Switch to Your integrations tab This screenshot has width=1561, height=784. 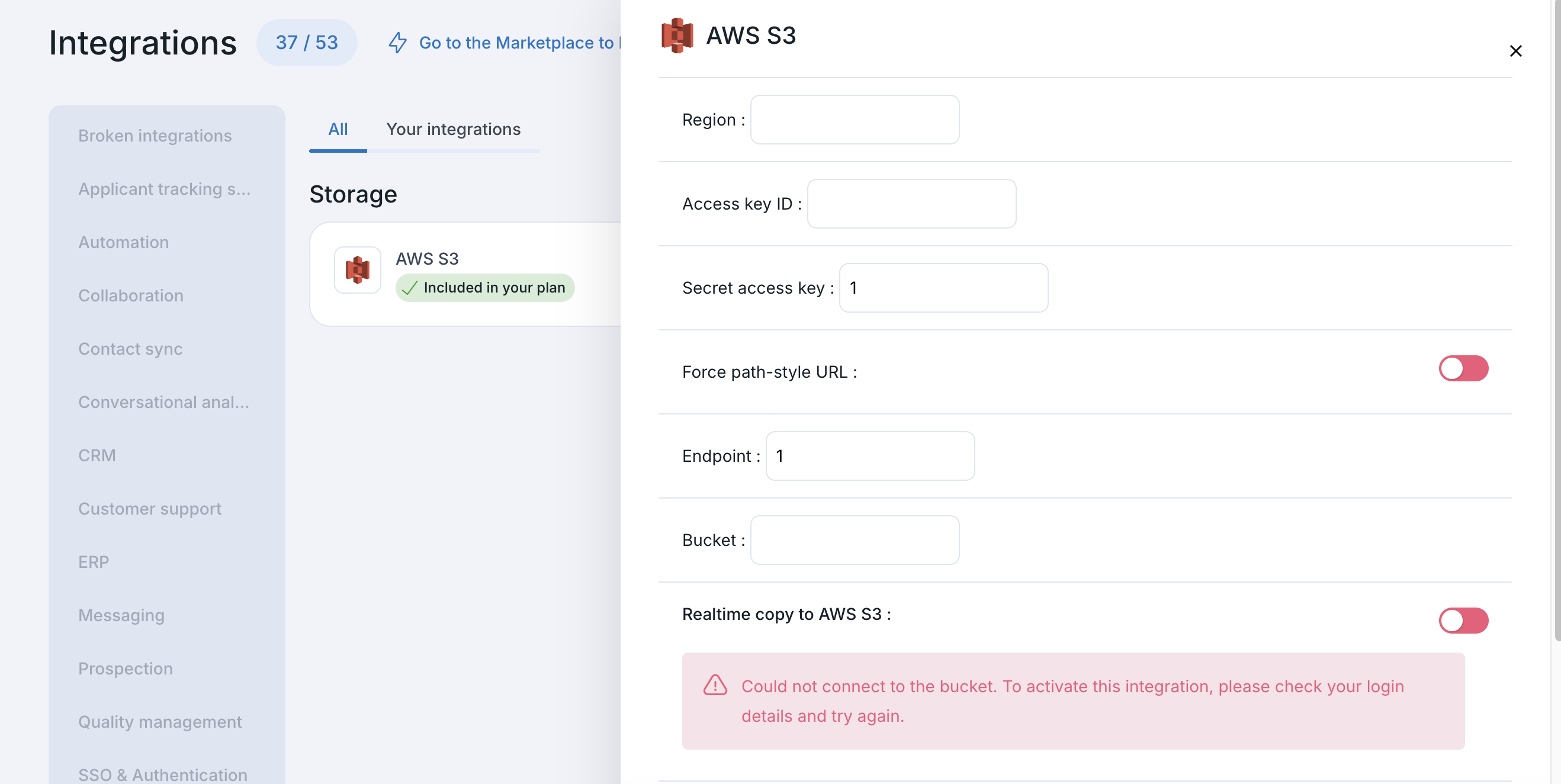click(453, 129)
